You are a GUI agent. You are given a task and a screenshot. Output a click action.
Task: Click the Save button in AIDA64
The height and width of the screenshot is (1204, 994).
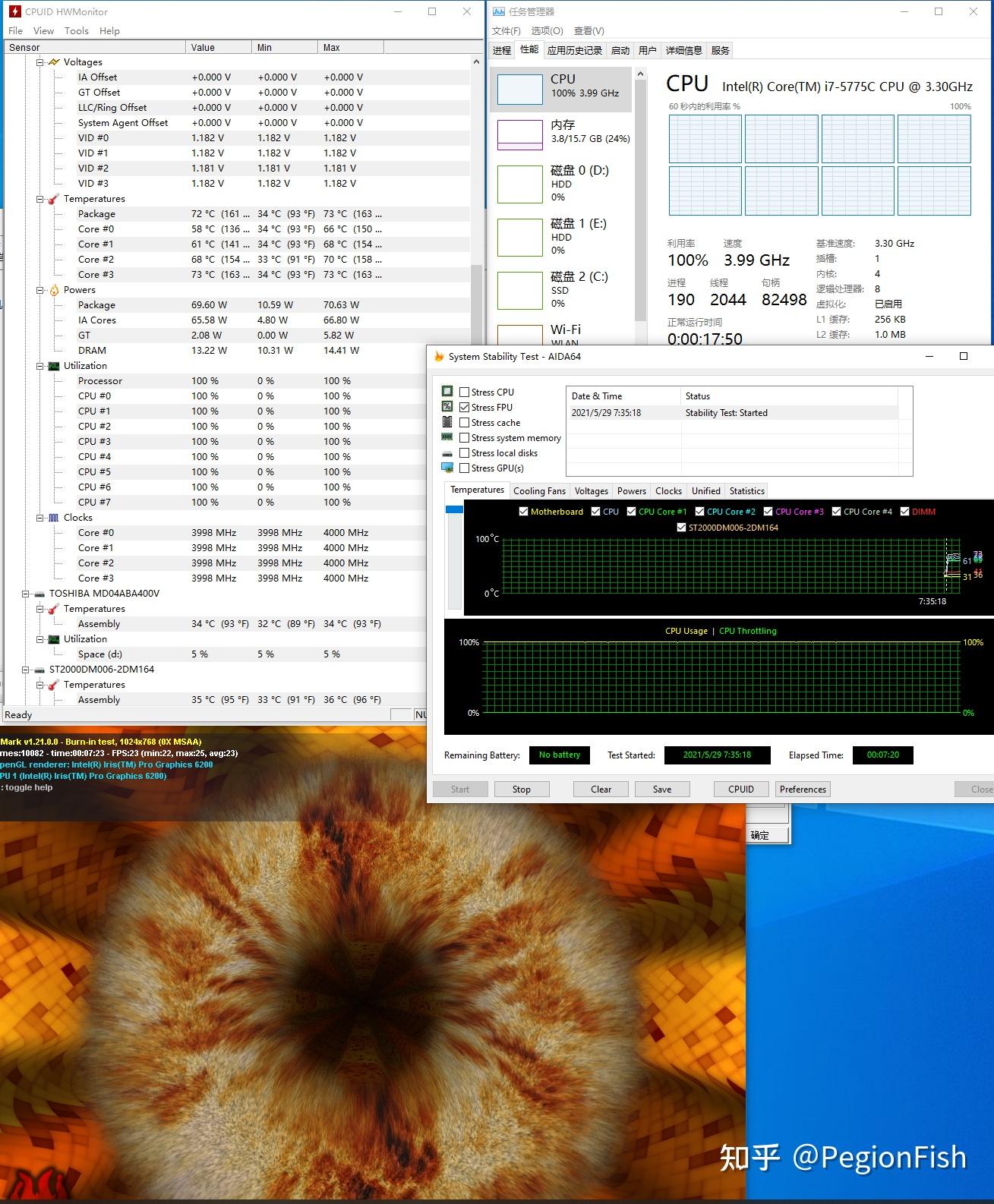tap(662, 790)
